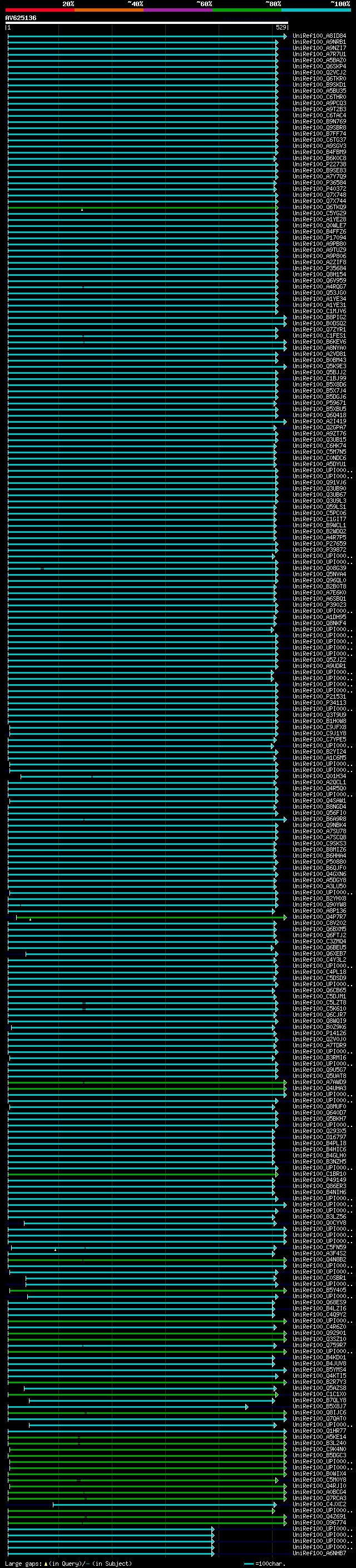The width and height of the screenshot is (356, 1568).
Task: Select label UniRef100_Q5K9E3
Action: (x=319, y=367)
